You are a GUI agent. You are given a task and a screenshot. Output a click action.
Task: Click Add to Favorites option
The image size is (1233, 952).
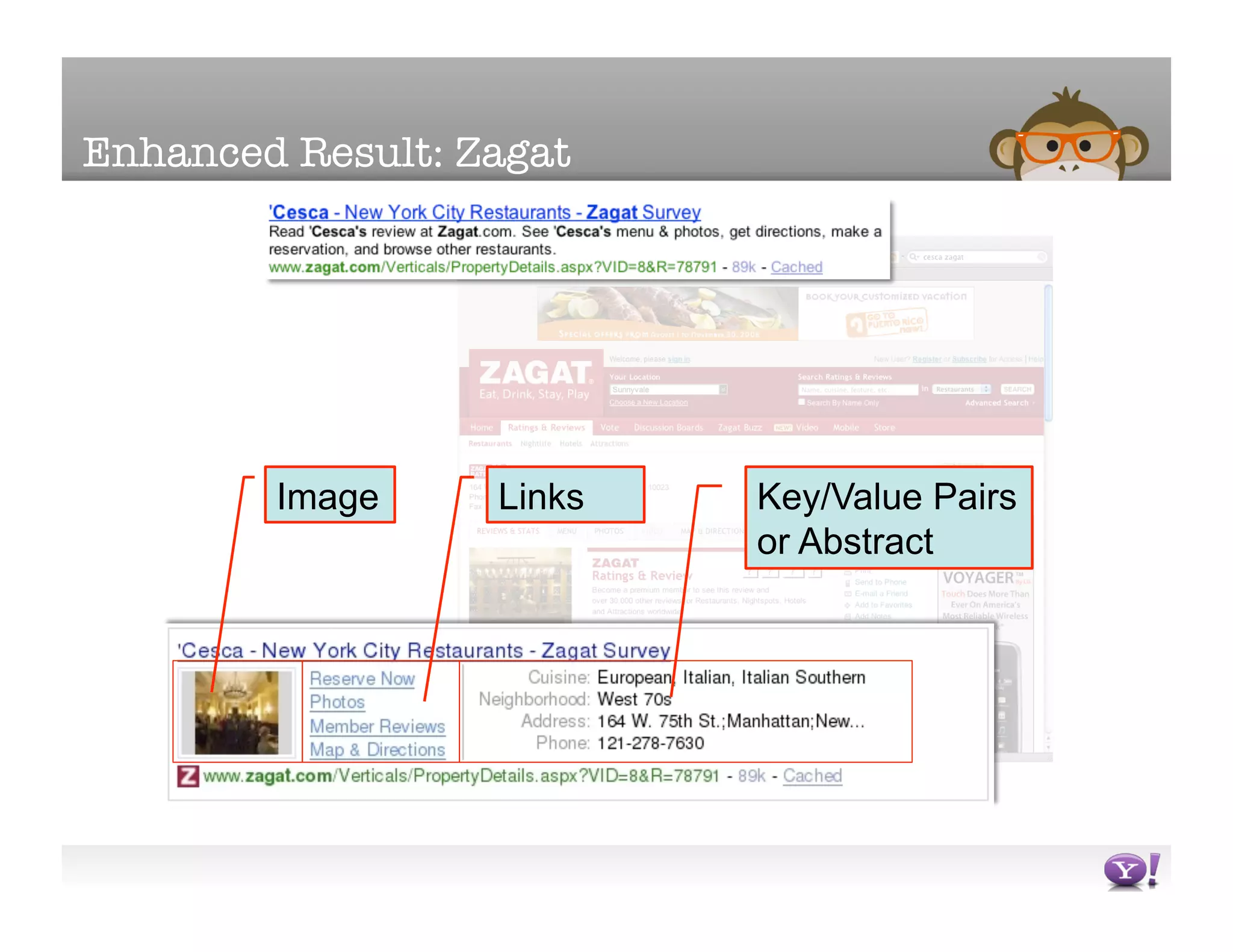coord(883,605)
